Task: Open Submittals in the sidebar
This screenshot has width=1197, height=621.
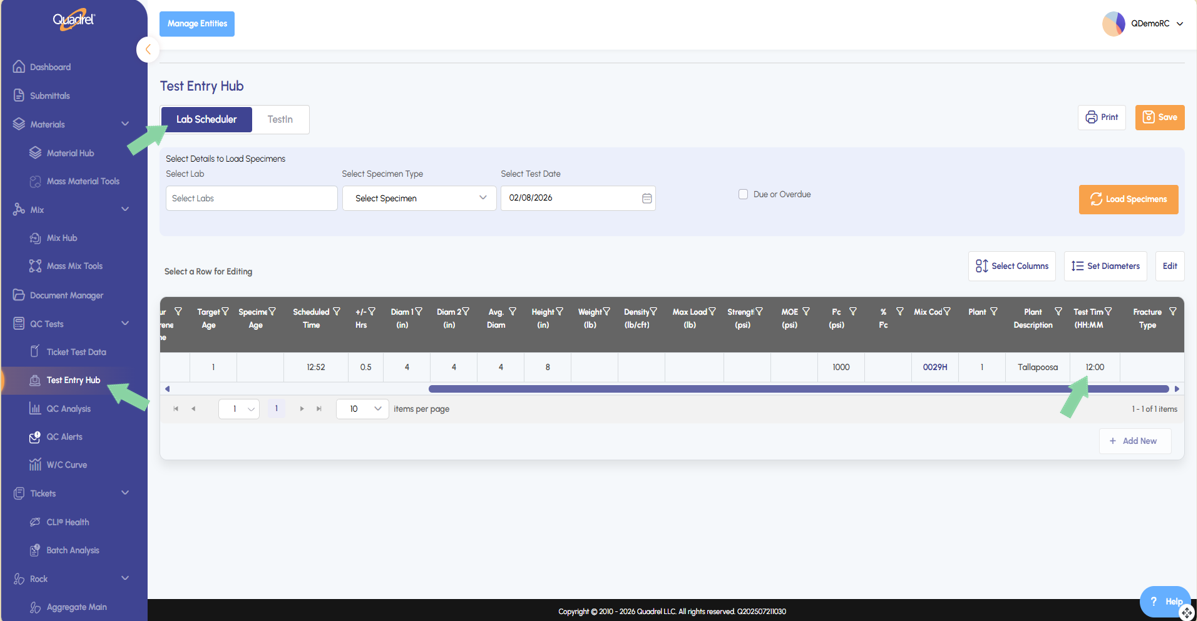Action: tap(50, 95)
